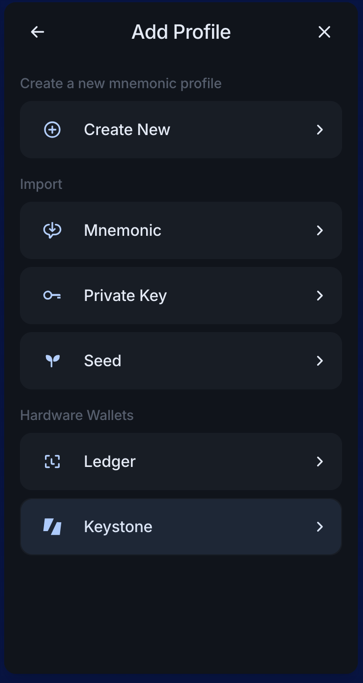Open the chevron on the Seed row
363x683 pixels.
point(320,361)
